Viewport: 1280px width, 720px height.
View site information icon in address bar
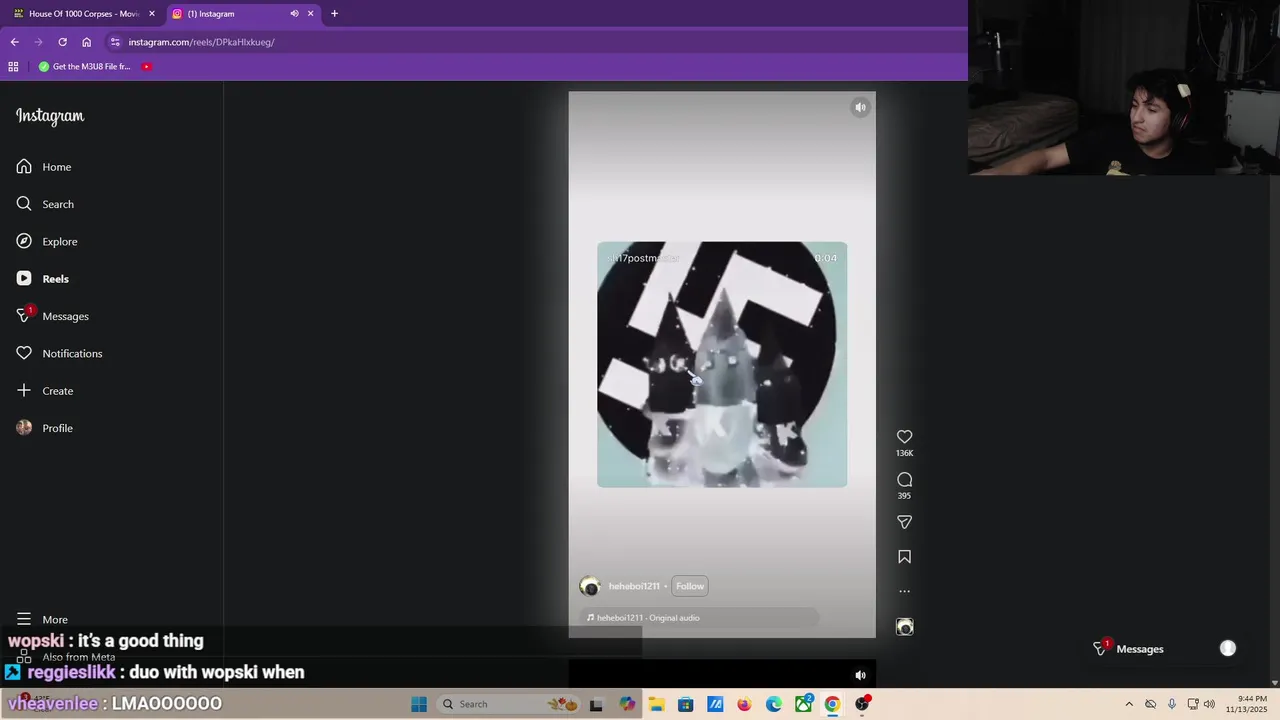tap(115, 42)
